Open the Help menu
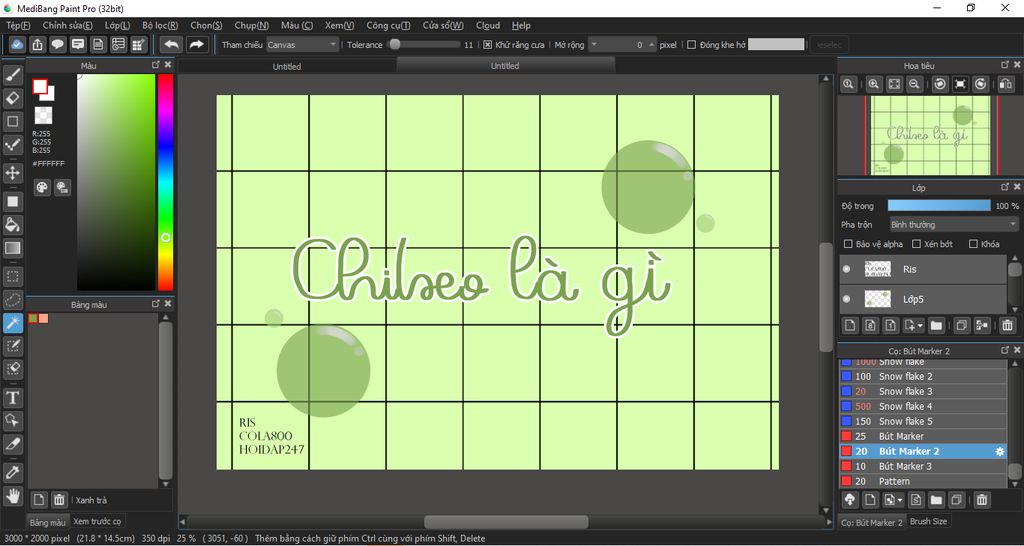This screenshot has width=1024, height=546. click(x=521, y=25)
